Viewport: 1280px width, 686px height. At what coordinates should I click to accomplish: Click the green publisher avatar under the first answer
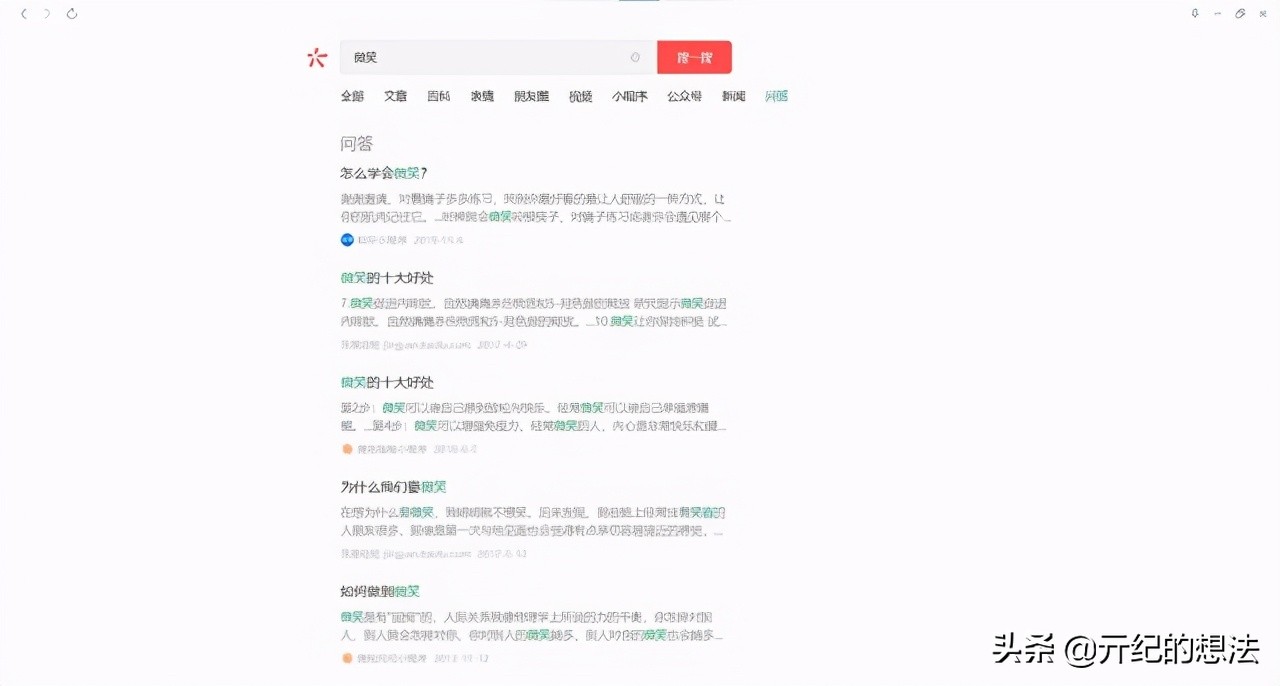point(345,240)
